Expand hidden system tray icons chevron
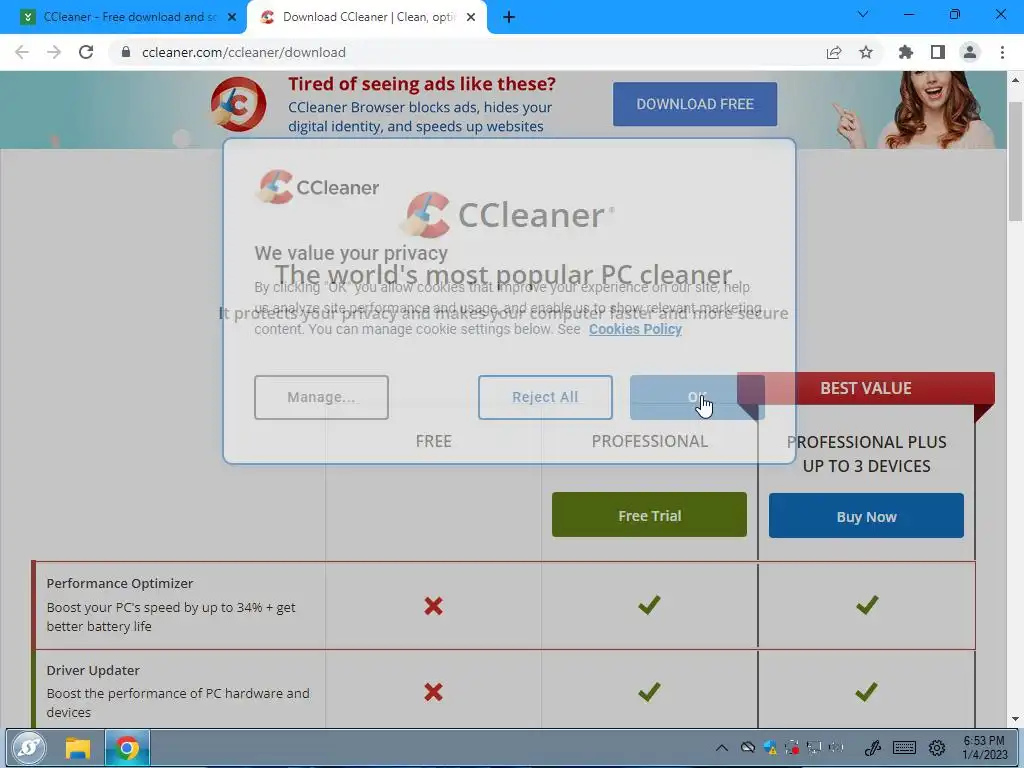The image size is (1024, 768). click(x=722, y=748)
